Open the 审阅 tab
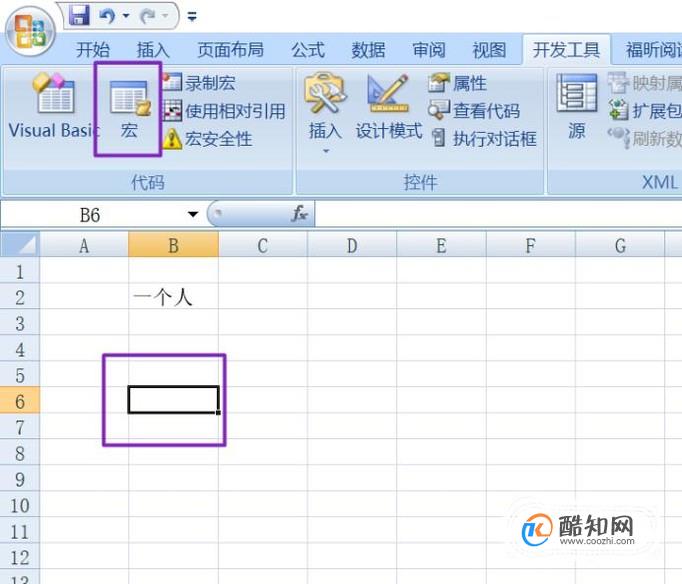The width and height of the screenshot is (682, 584). 429,50
